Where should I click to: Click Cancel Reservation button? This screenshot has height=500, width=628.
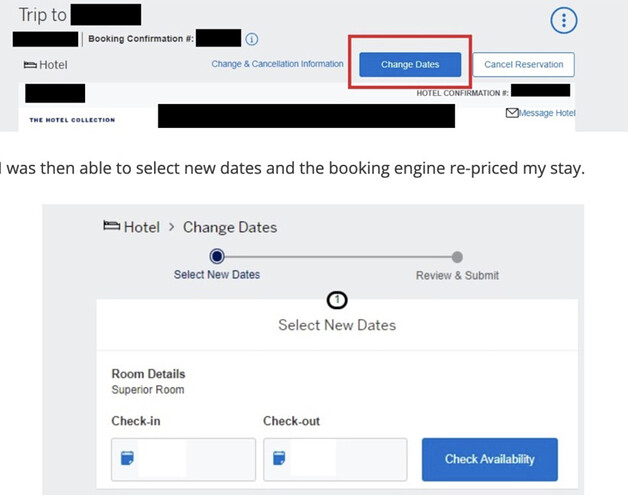click(523, 65)
